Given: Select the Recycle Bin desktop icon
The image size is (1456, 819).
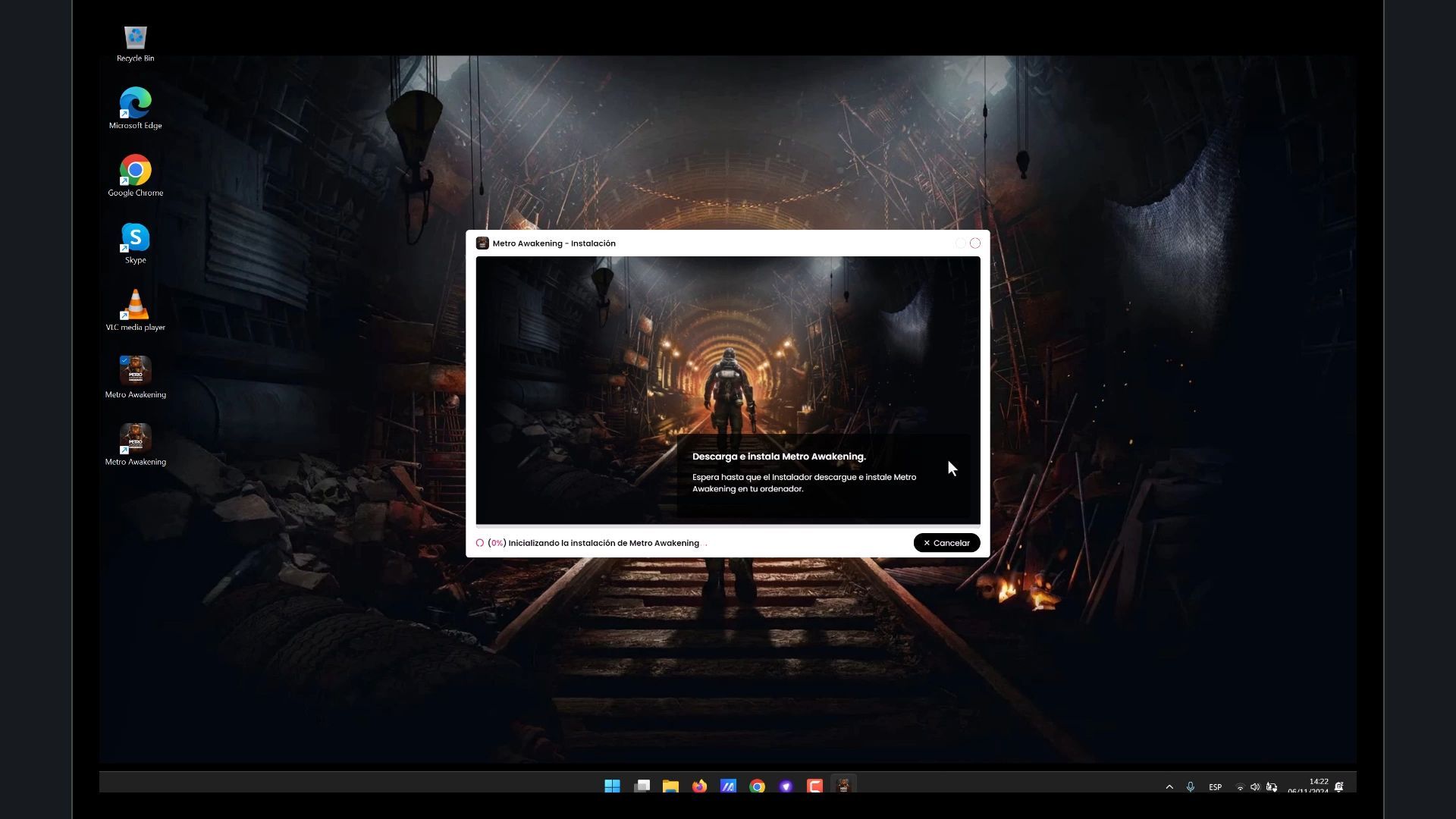Looking at the screenshot, I should point(136,44).
